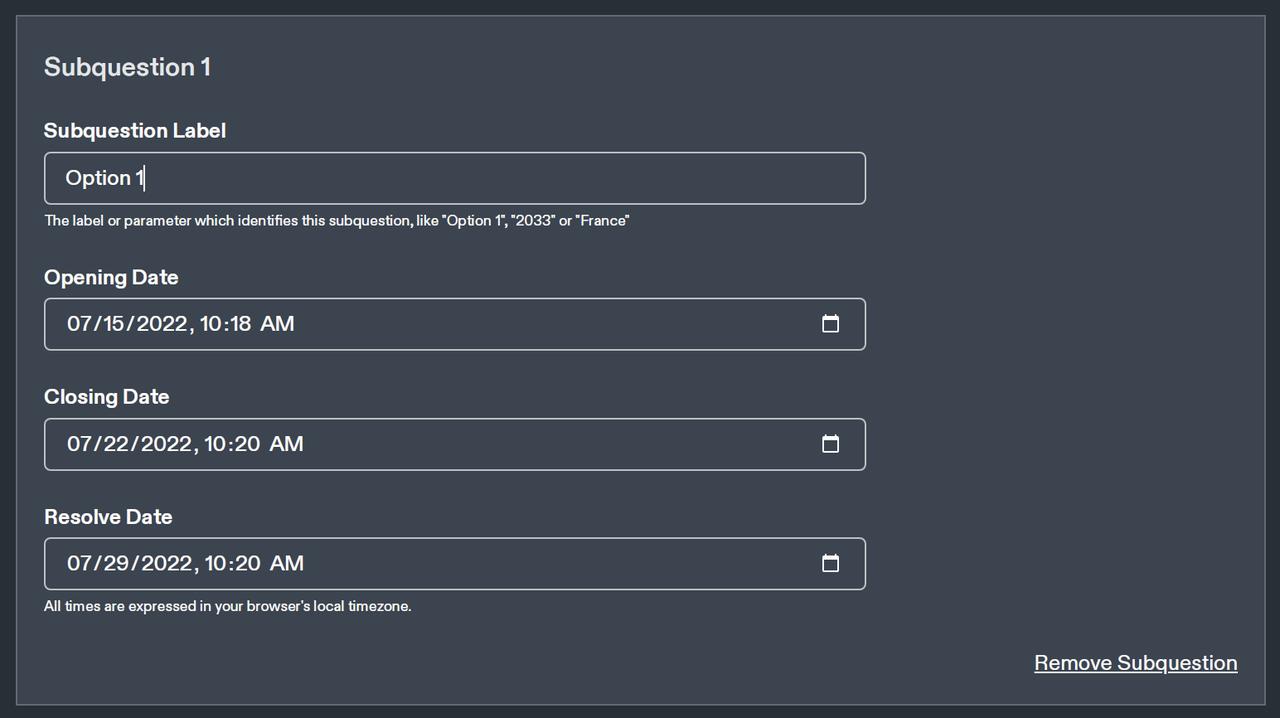Open calendar picker for Closing Date
The height and width of the screenshot is (718, 1280).
coord(830,443)
